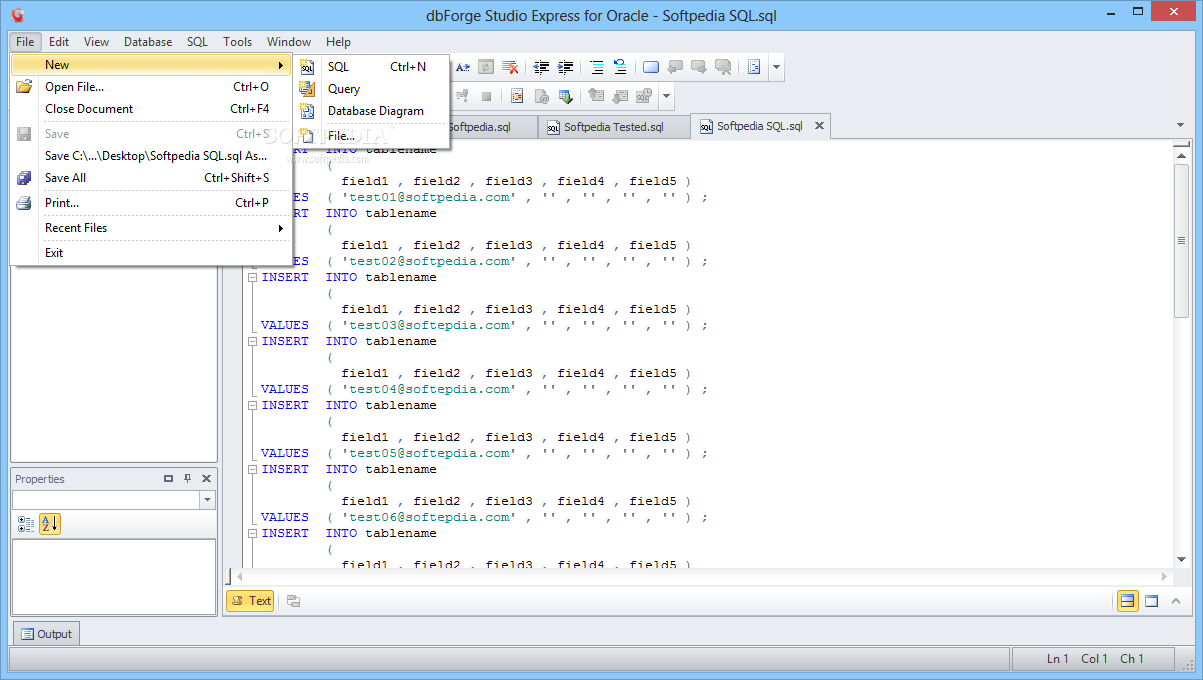
Task: Uncomment selection toolbar icon
Action: tap(620, 67)
